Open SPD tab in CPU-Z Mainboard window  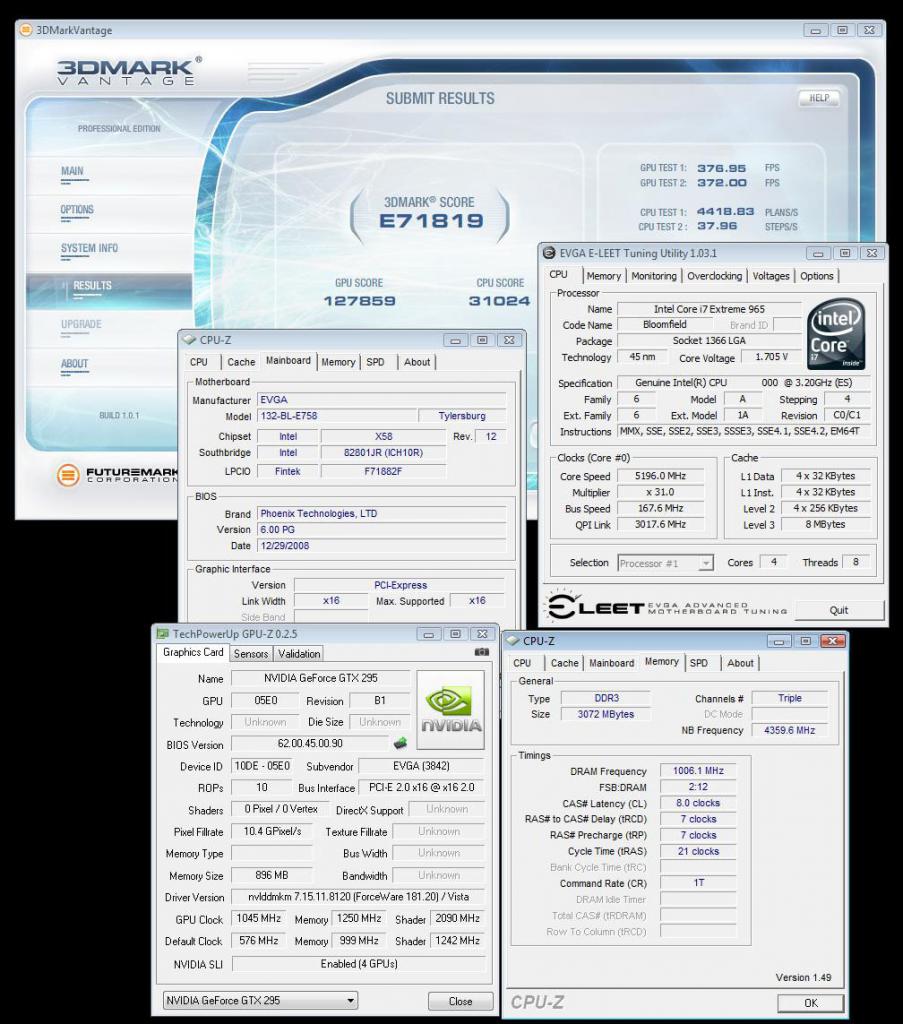[375, 362]
